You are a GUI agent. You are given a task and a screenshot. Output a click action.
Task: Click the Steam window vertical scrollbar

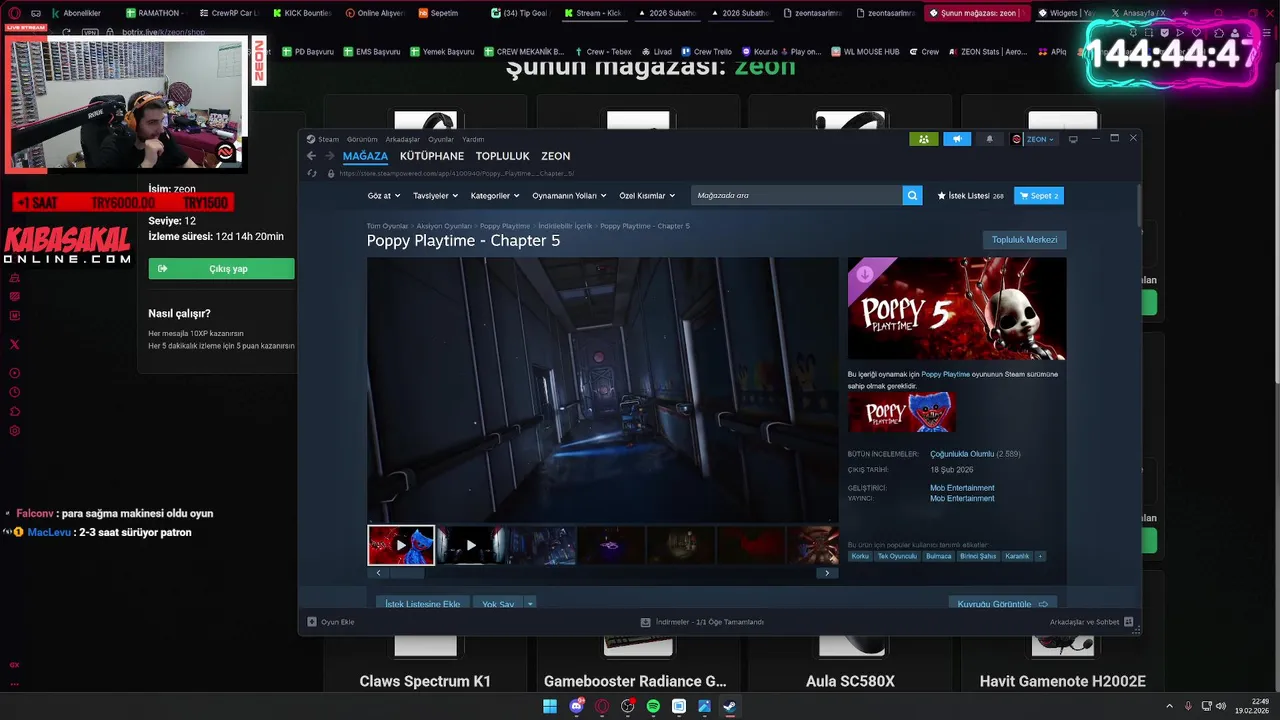[x=1138, y=205]
